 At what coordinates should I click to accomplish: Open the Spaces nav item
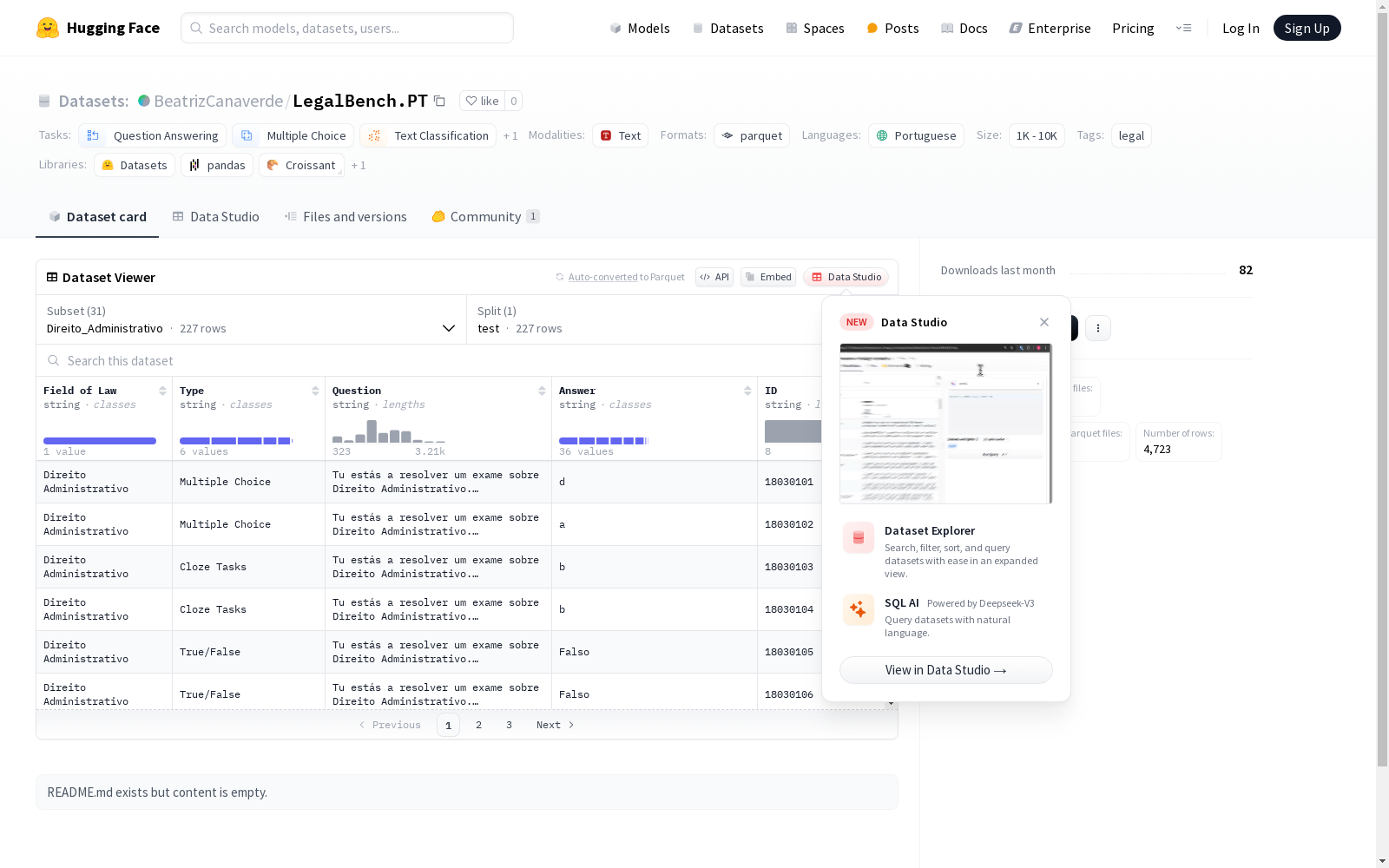(x=815, y=28)
